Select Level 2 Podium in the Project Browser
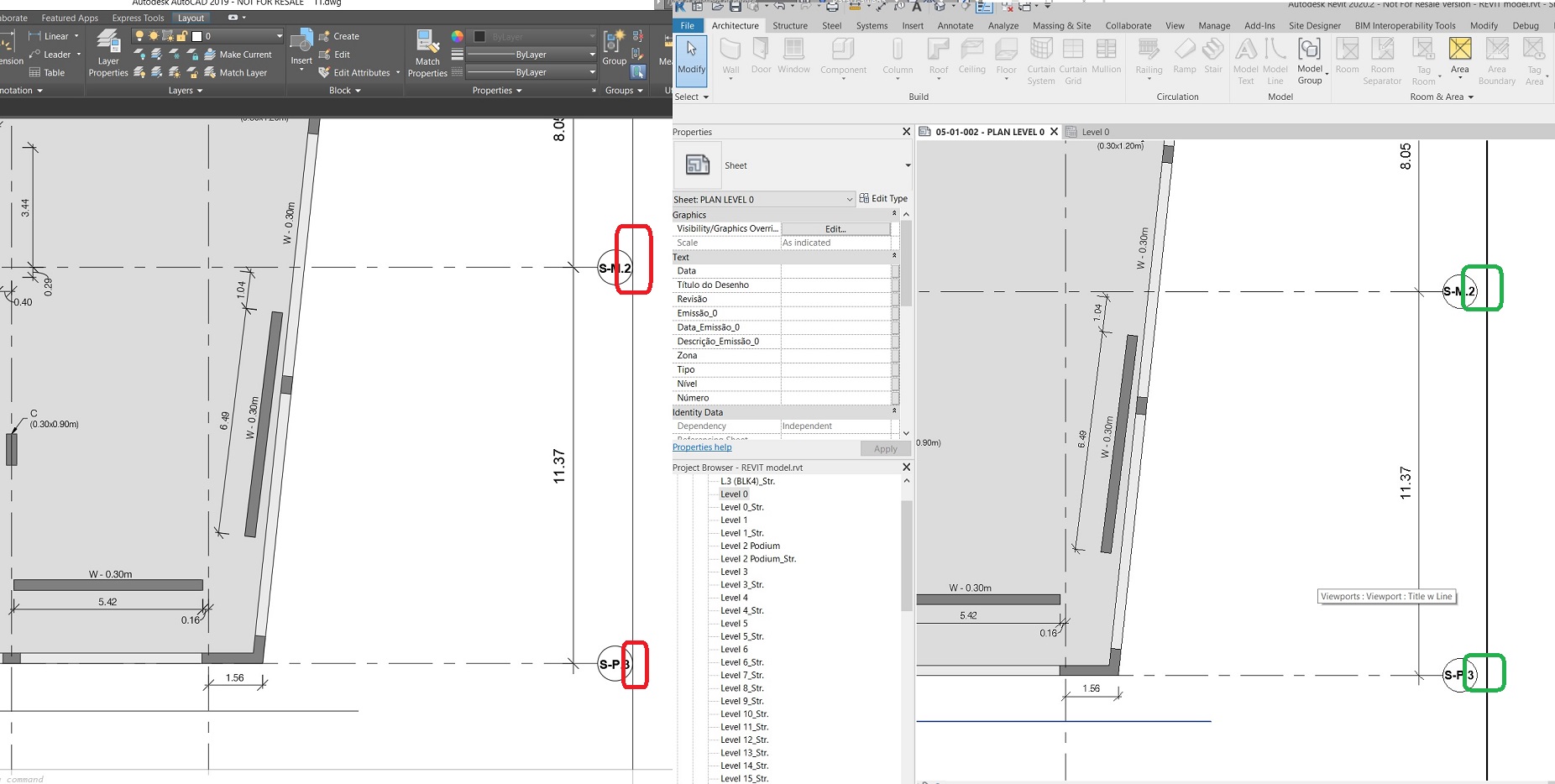Screen dimensions: 1555x784 coord(750,546)
